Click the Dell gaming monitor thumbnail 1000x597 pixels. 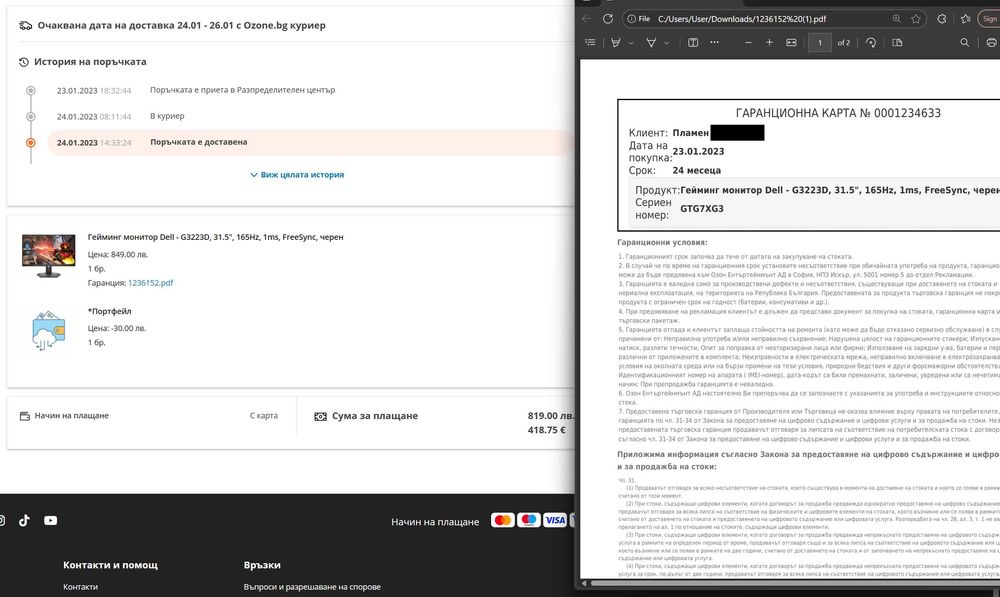pos(48,256)
